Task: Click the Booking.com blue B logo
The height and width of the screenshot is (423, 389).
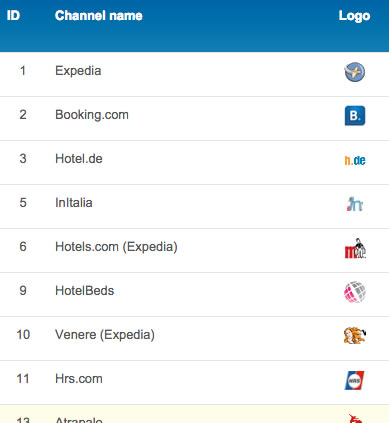Action: click(355, 116)
